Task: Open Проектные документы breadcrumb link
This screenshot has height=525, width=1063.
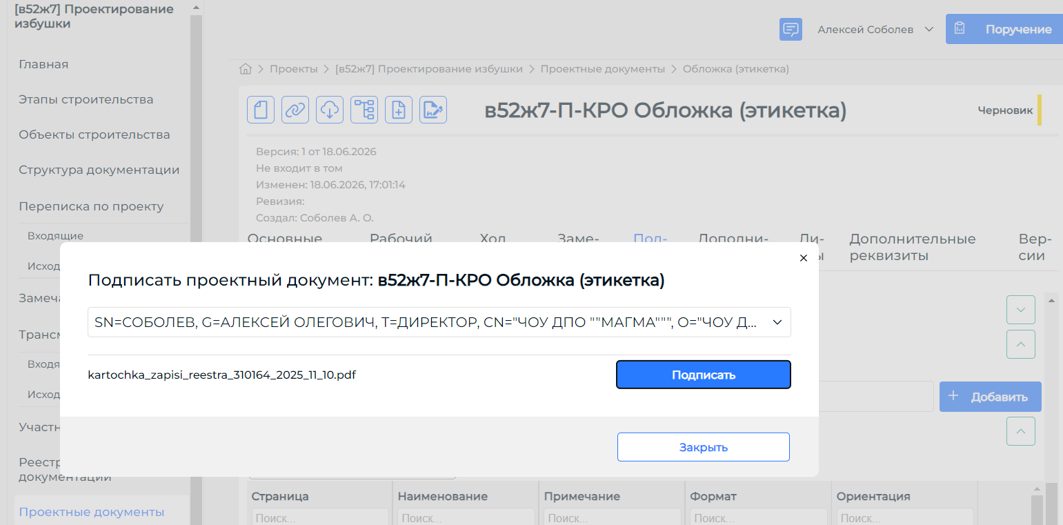Action: coord(603,69)
